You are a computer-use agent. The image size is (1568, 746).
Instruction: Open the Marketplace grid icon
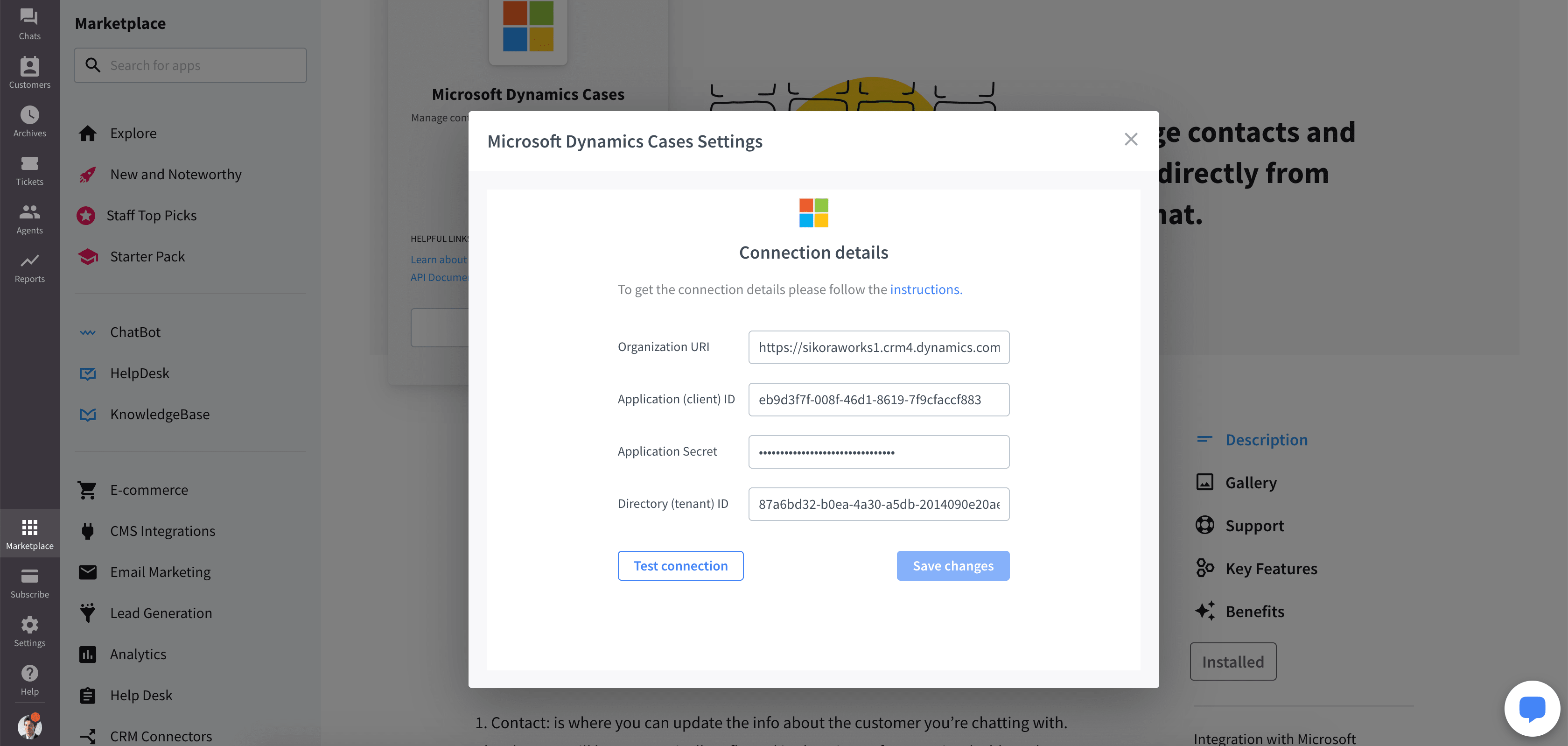coord(29,528)
